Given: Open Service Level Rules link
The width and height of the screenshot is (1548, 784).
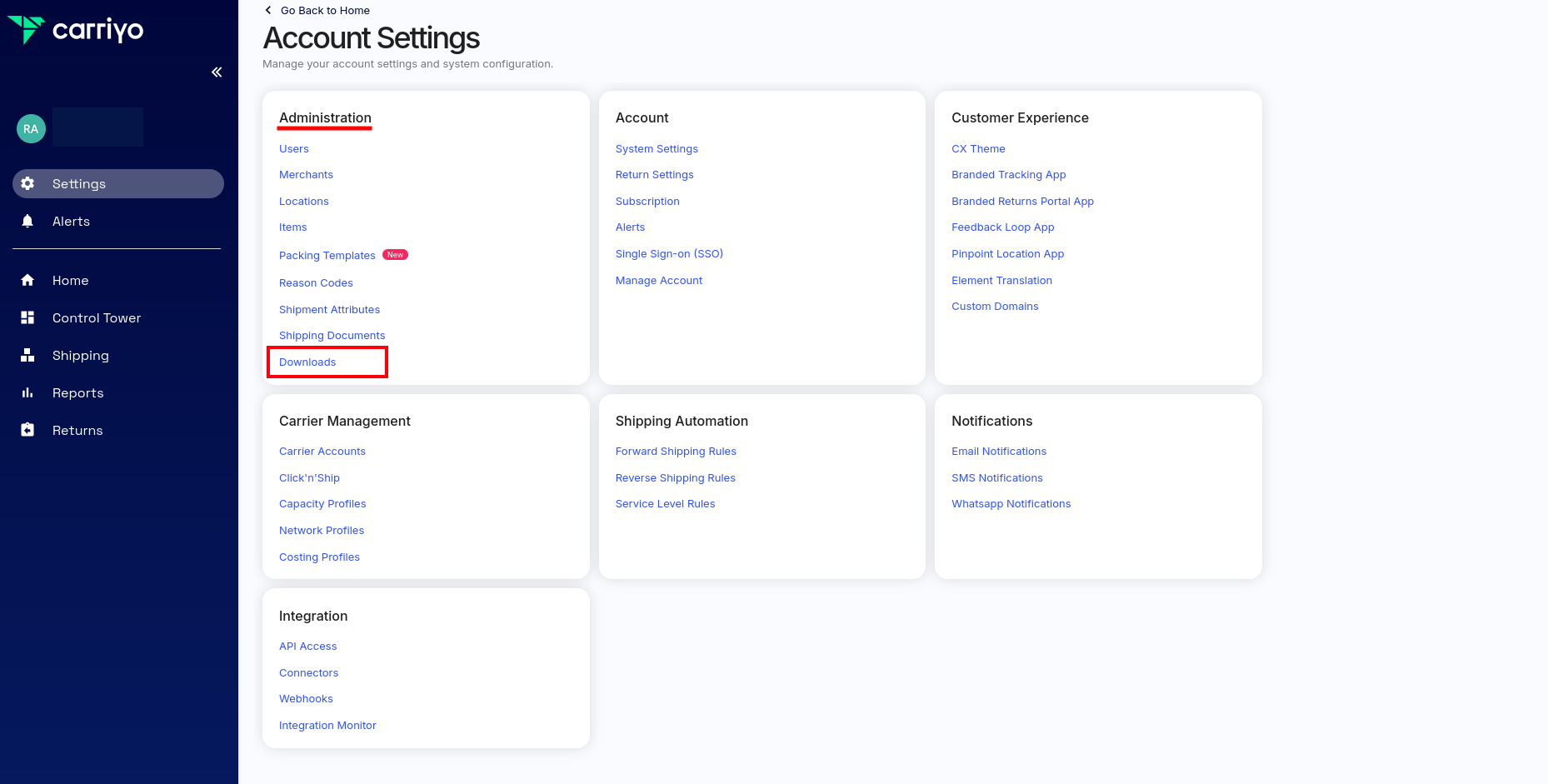Looking at the screenshot, I should [665, 503].
